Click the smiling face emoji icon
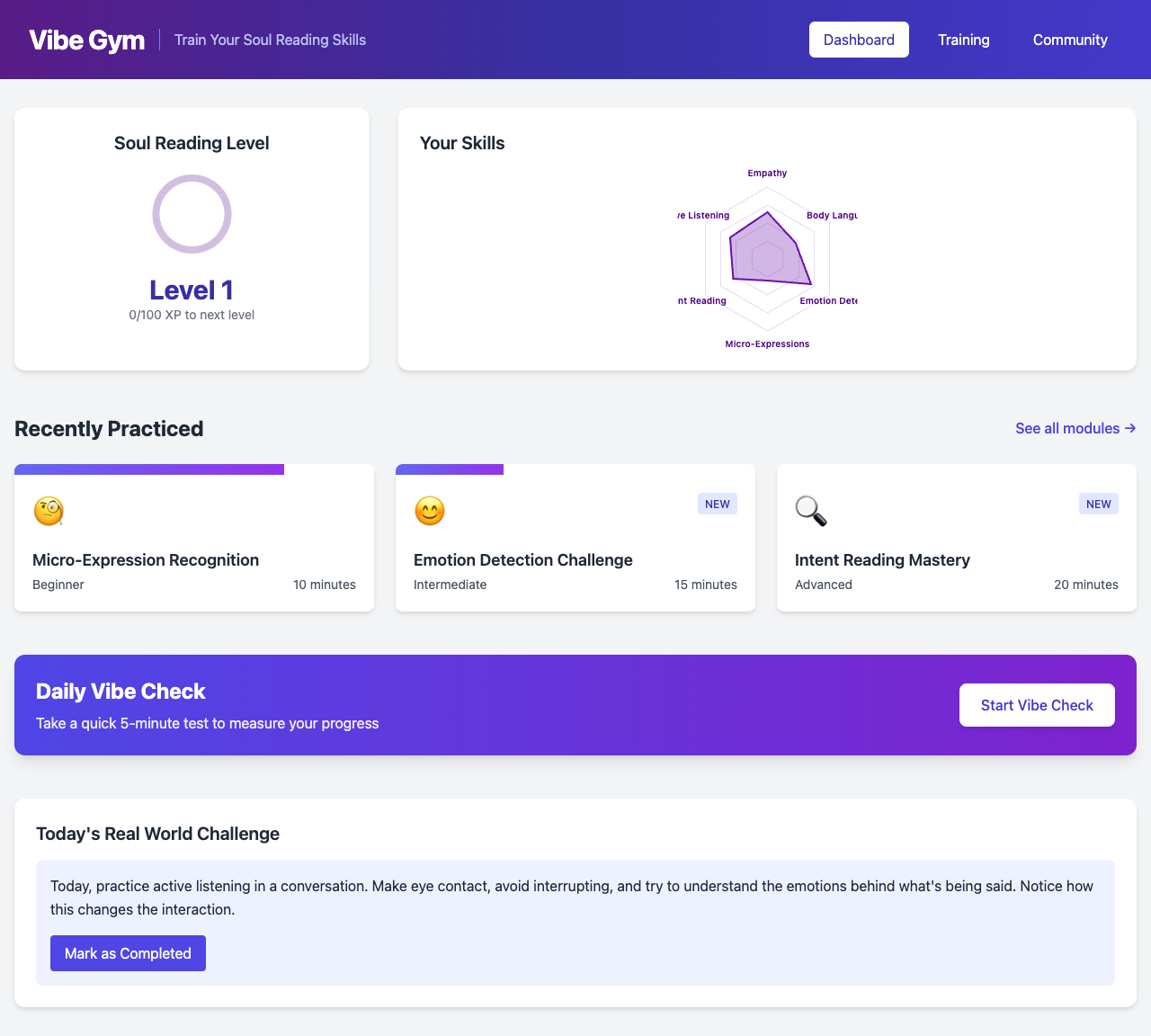 pyautogui.click(x=430, y=511)
